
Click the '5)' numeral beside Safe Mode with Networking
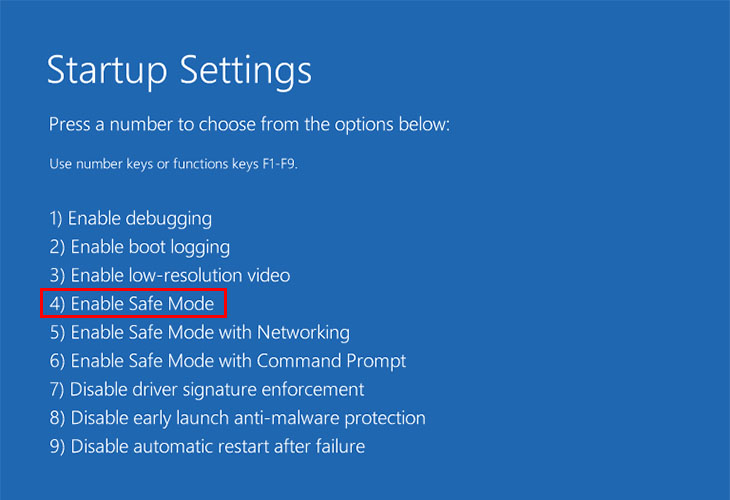click(57, 333)
